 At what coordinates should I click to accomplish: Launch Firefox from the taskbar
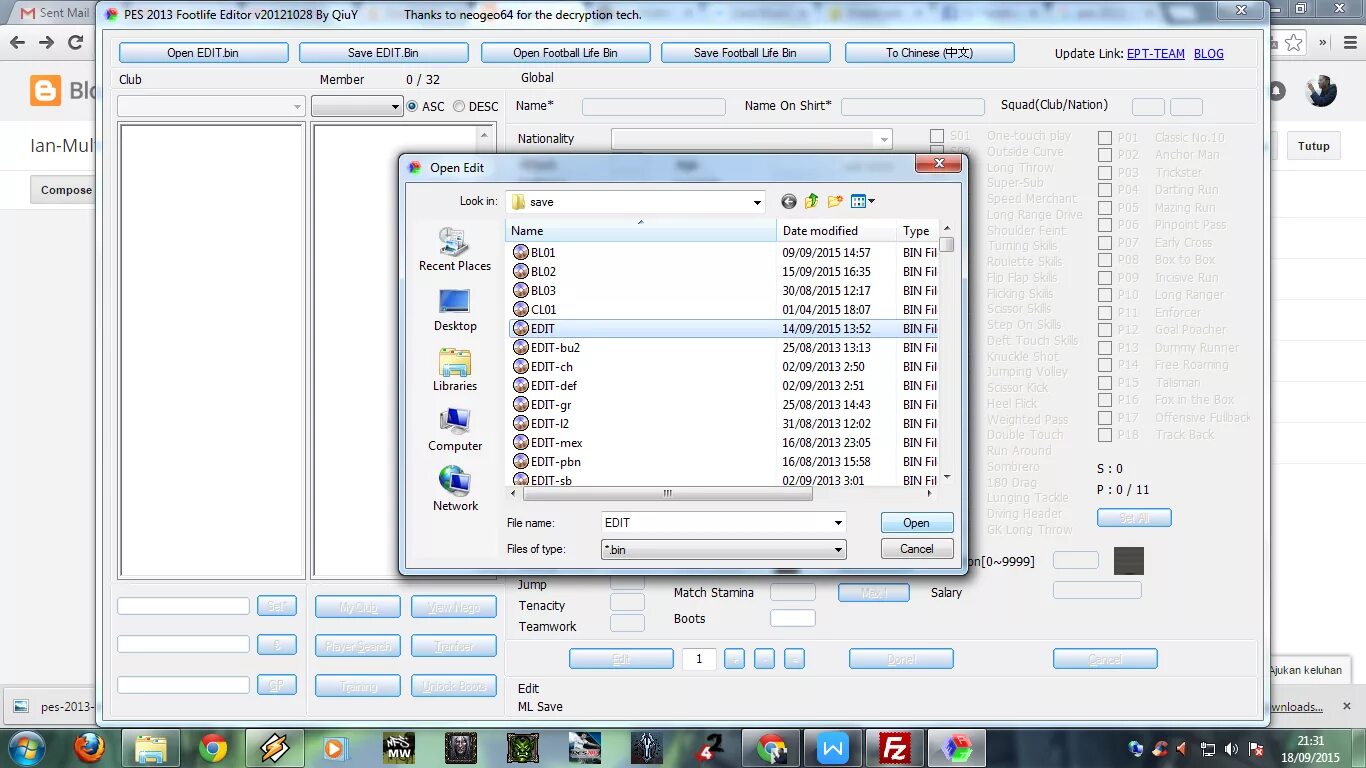89,748
